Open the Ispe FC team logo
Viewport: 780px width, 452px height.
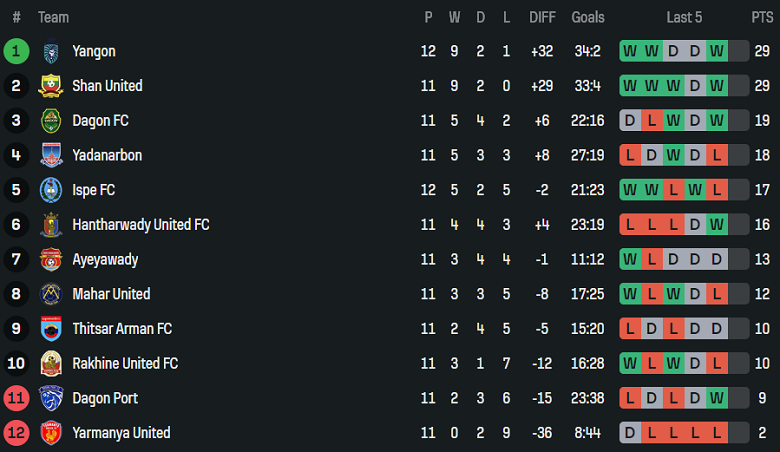pos(50,190)
